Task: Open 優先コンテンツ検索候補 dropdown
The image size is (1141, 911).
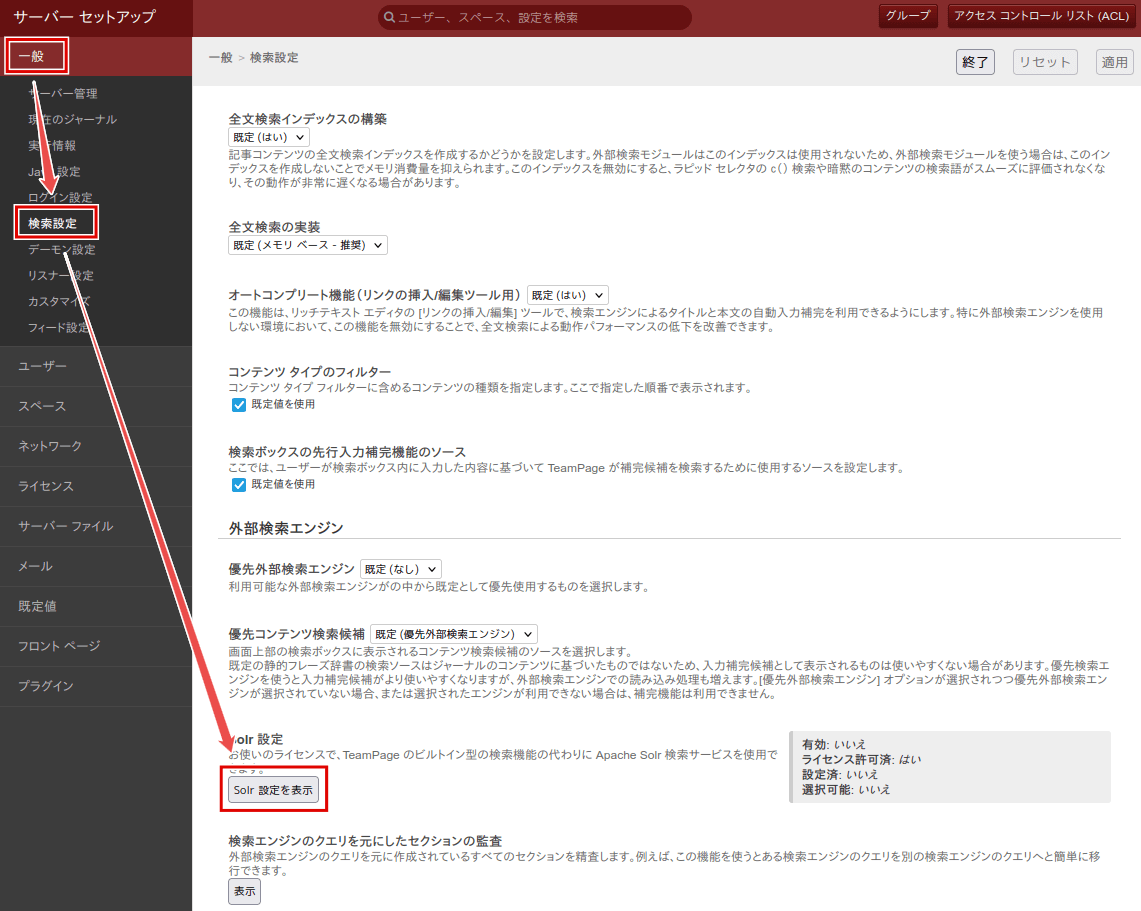Action: point(454,634)
